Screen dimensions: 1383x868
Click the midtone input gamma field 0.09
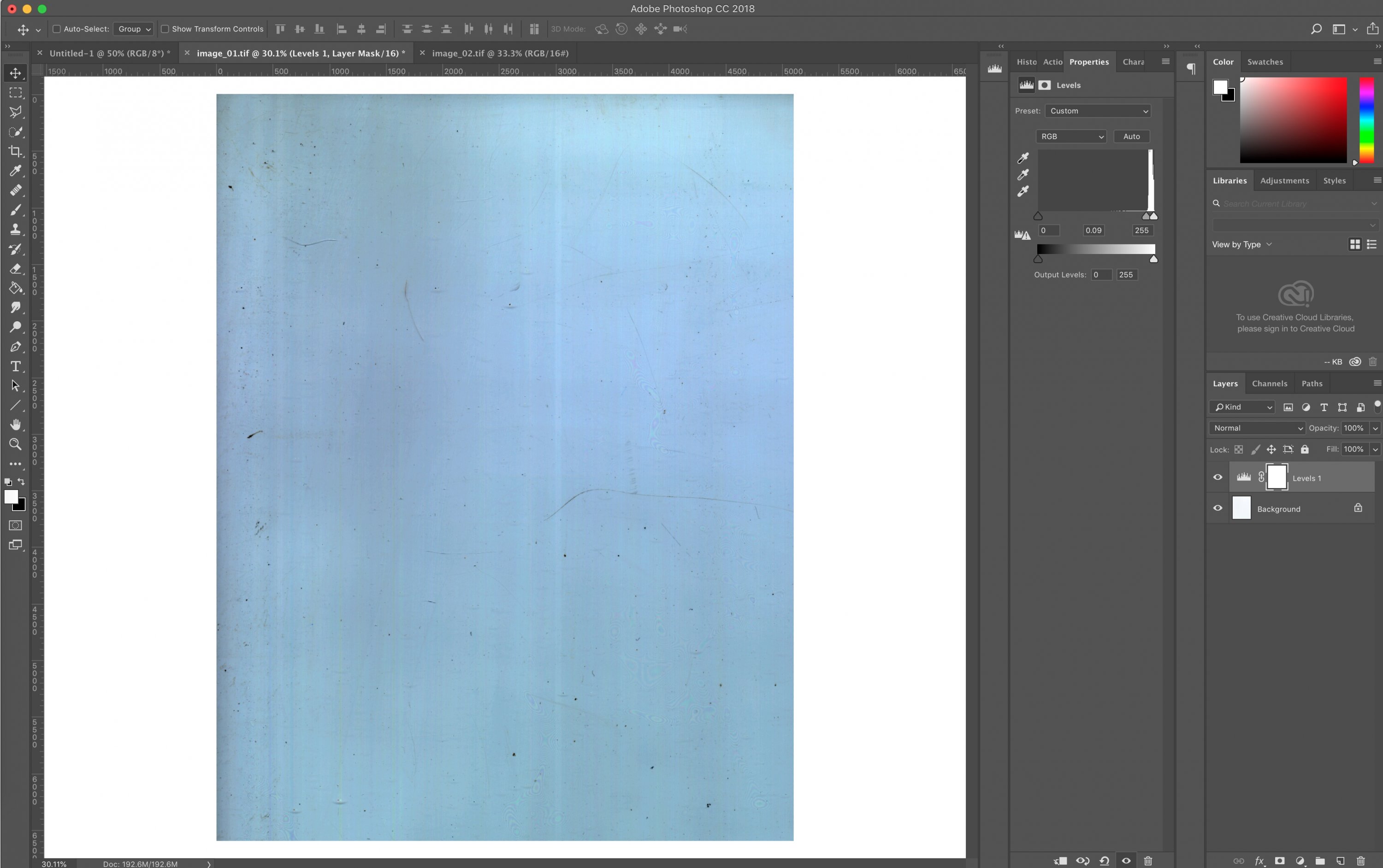[x=1094, y=230]
